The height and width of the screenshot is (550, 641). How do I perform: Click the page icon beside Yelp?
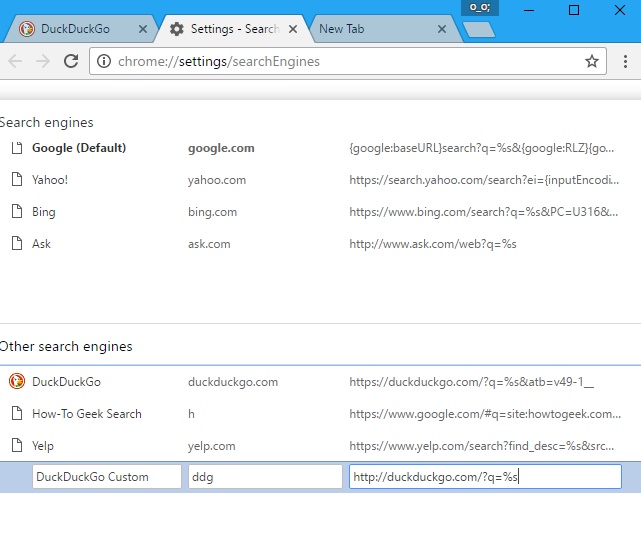pyautogui.click(x=17, y=445)
